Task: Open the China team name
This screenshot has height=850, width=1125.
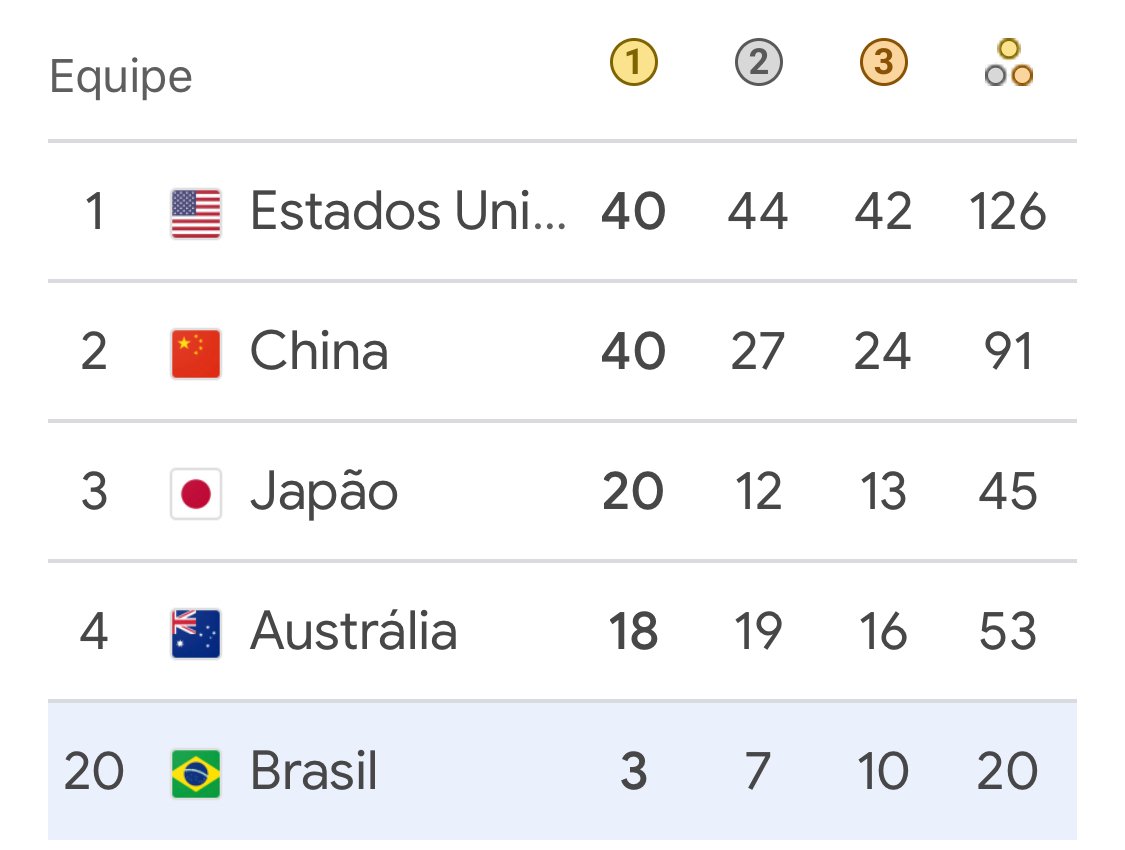Action: point(319,351)
